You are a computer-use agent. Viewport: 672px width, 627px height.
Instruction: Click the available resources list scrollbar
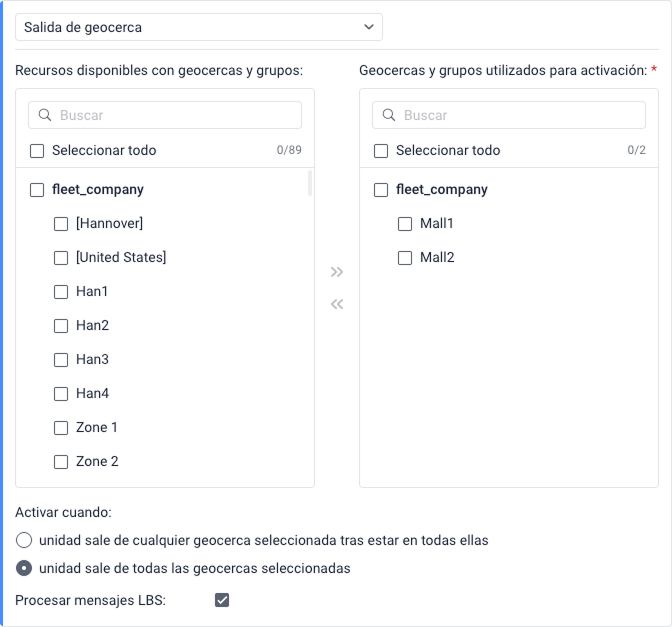[x=309, y=183]
